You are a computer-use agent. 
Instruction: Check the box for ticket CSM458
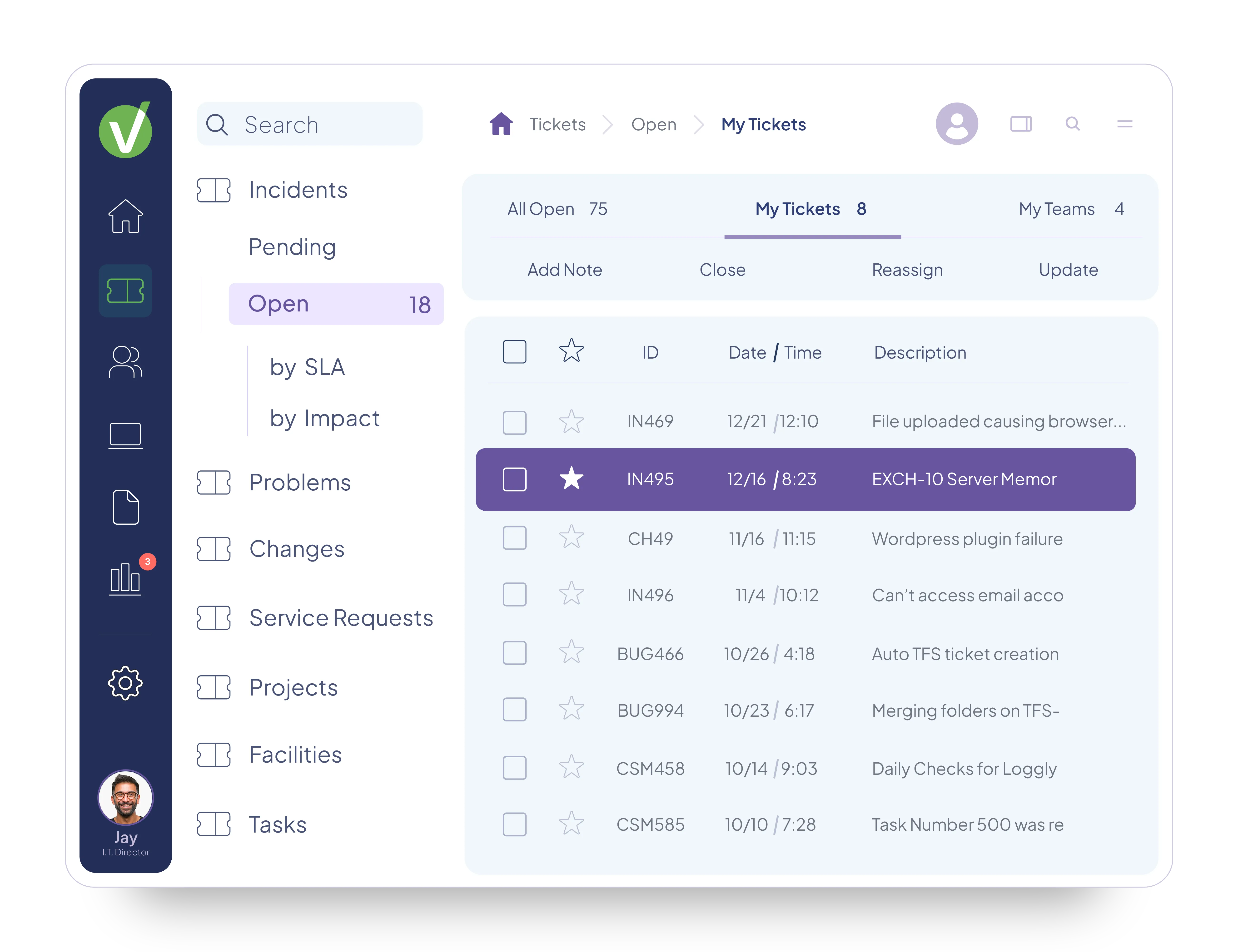515,768
